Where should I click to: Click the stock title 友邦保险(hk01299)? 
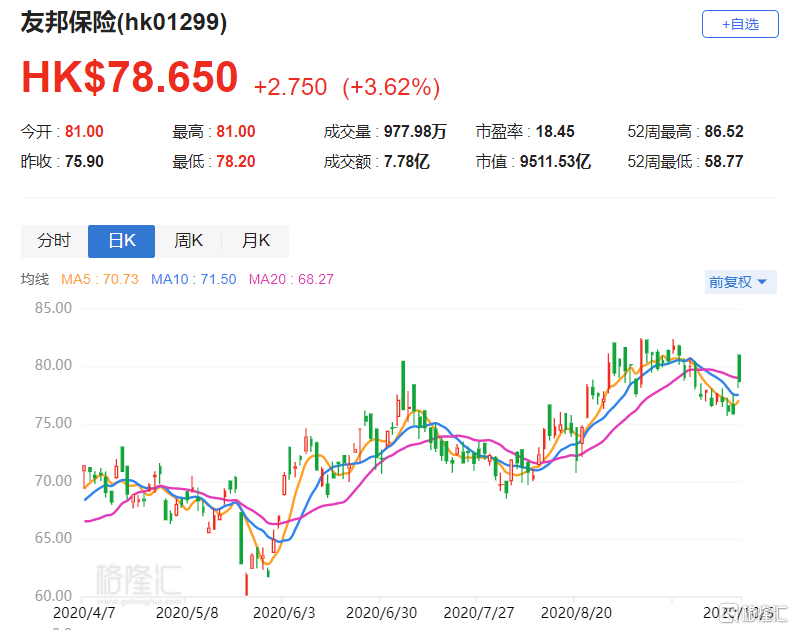(124, 23)
